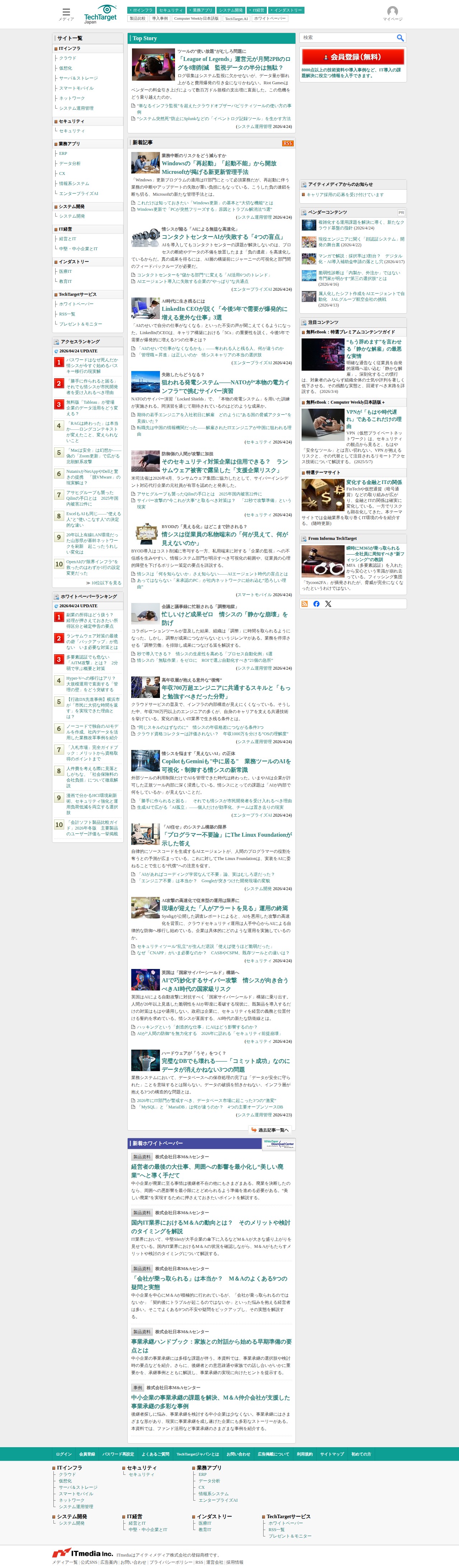Click パスワード再設定 in the green footer bar
The height and width of the screenshot is (1568, 459).
(x=118, y=1454)
